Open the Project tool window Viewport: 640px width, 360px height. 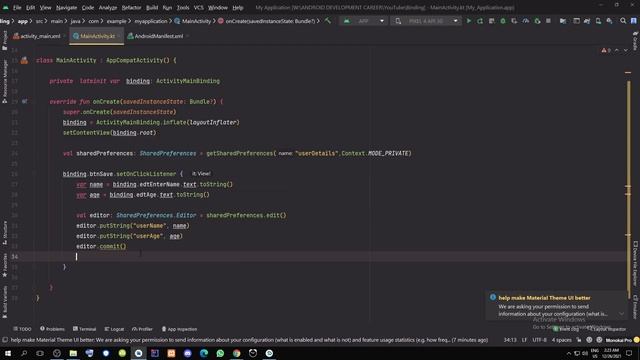coord(4,40)
